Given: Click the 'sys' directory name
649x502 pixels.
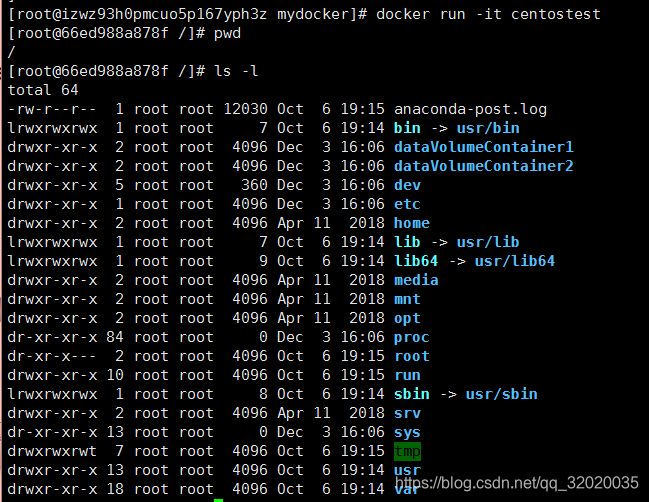Looking at the screenshot, I should click(407, 433).
